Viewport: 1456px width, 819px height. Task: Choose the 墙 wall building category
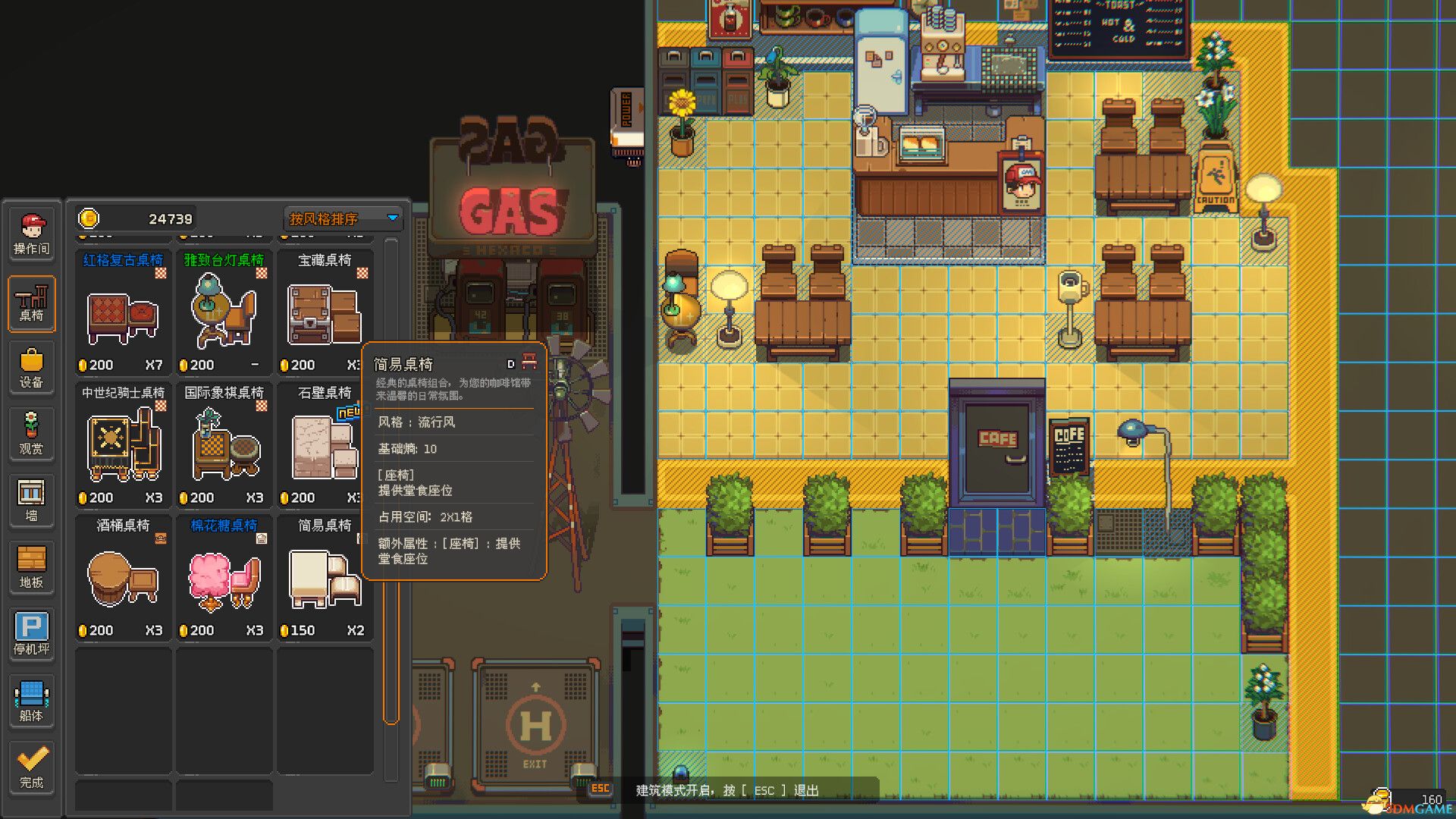tap(31, 500)
